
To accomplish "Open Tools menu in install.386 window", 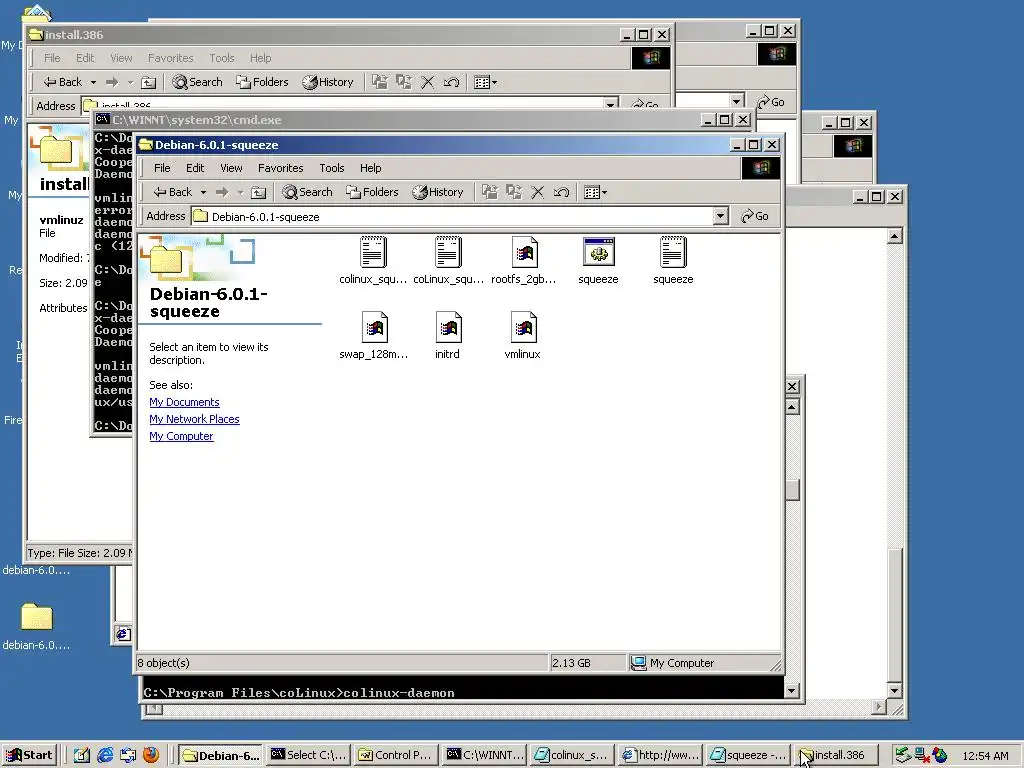I will (221, 58).
